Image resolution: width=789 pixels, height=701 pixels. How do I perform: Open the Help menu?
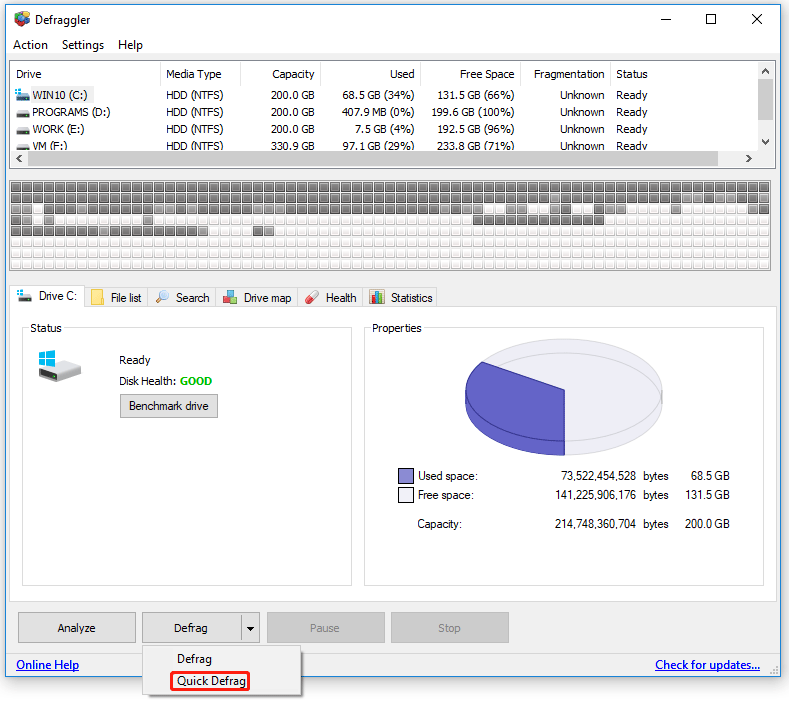pos(130,45)
